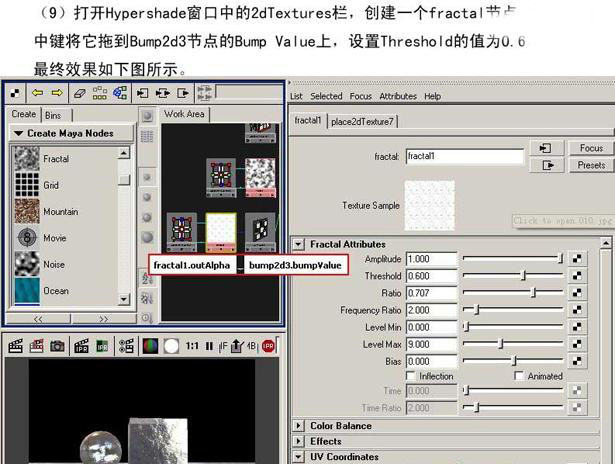This screenshot has height=464, width=615.
Task: Click the map button beside Threshold
Action: coord(577,276)
